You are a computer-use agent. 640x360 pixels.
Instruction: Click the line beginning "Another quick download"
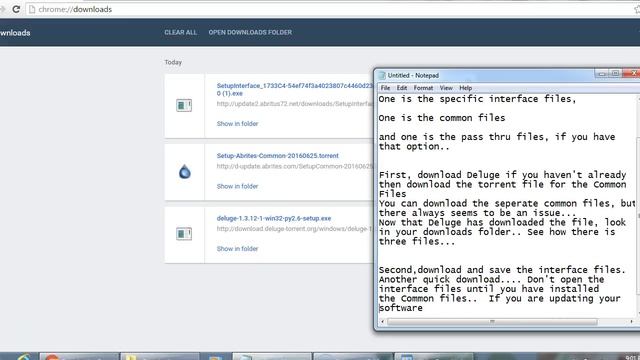click(491, 280)
